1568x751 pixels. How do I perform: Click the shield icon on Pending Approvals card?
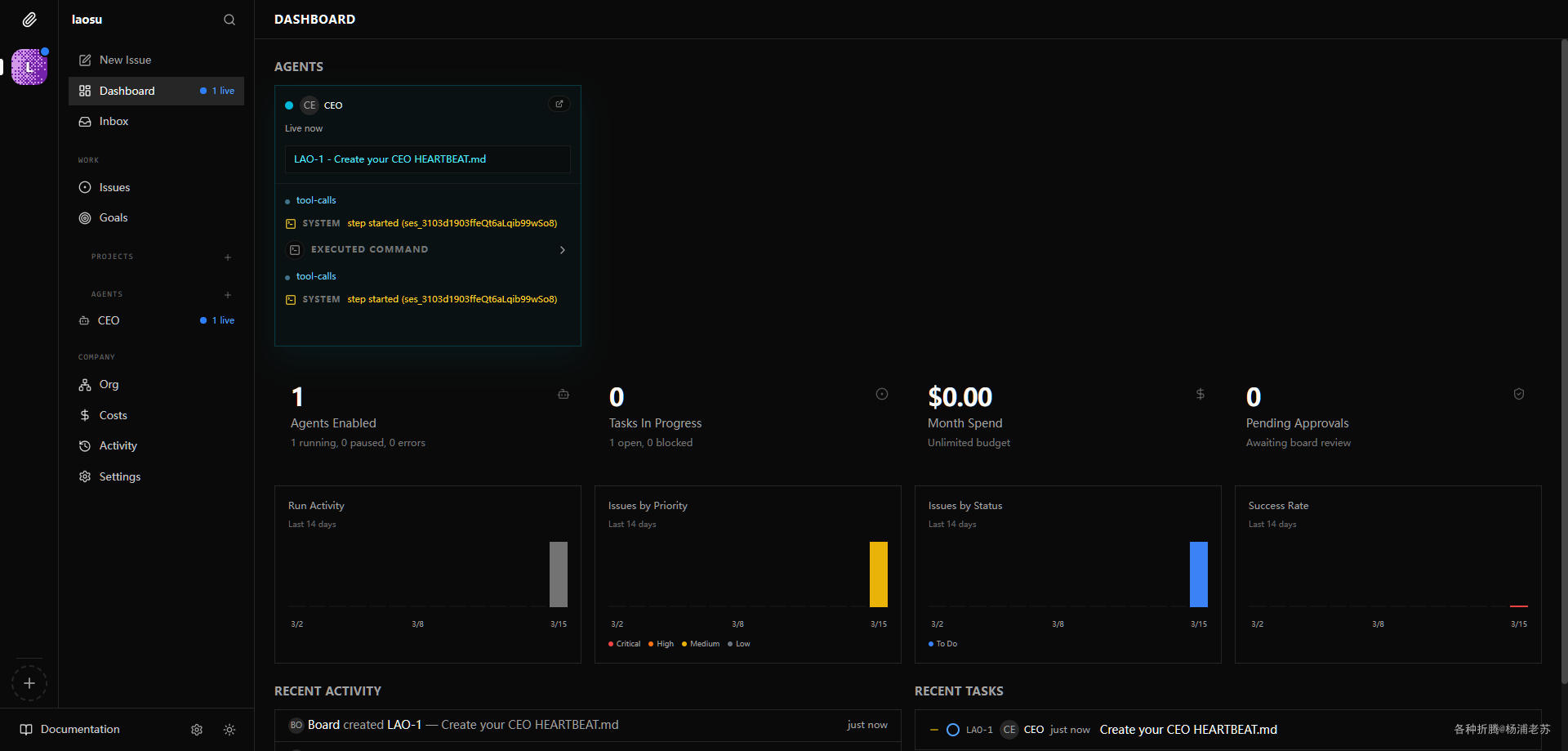1519,394
